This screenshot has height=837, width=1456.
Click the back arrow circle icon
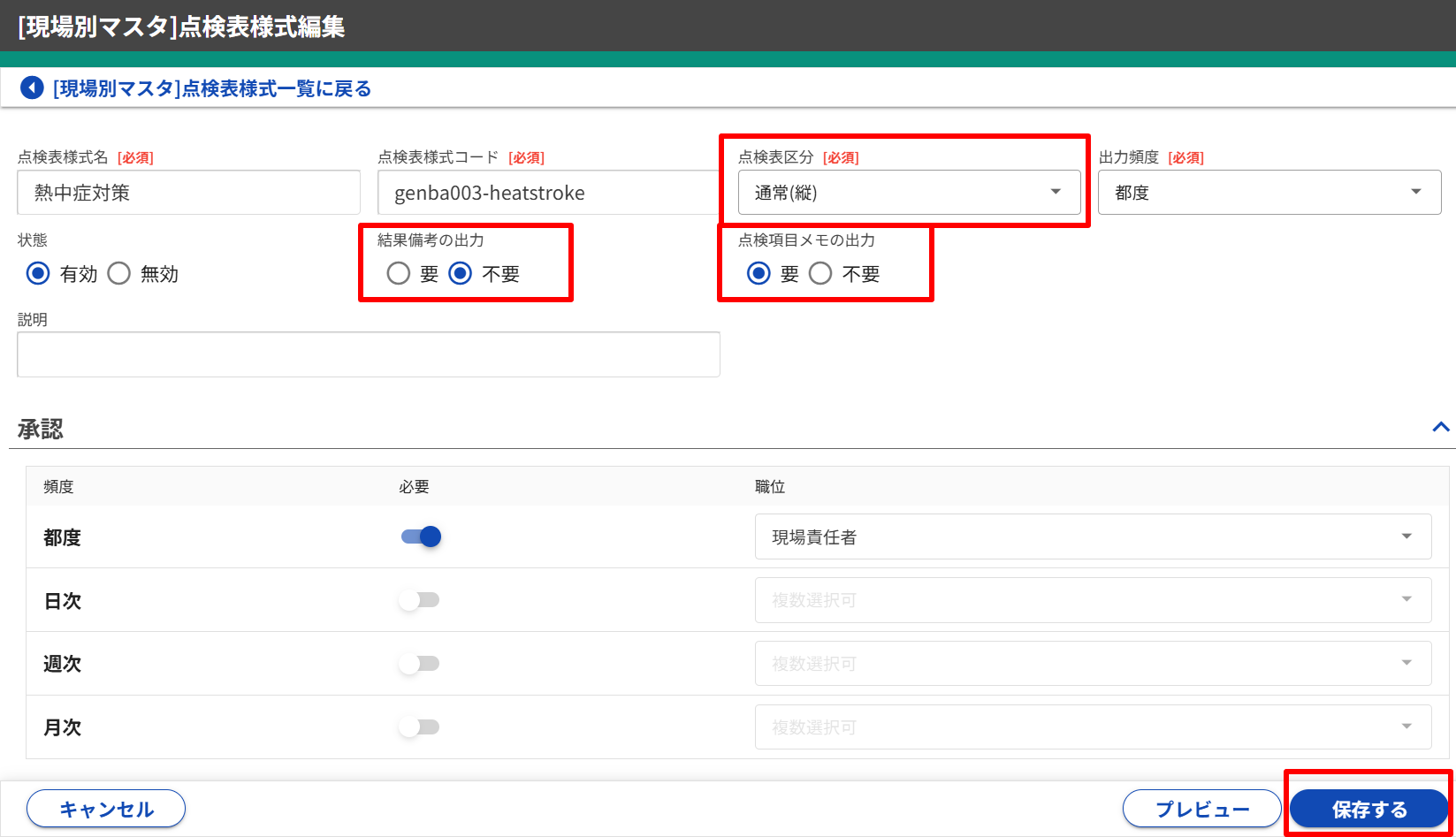coord(32,88)
